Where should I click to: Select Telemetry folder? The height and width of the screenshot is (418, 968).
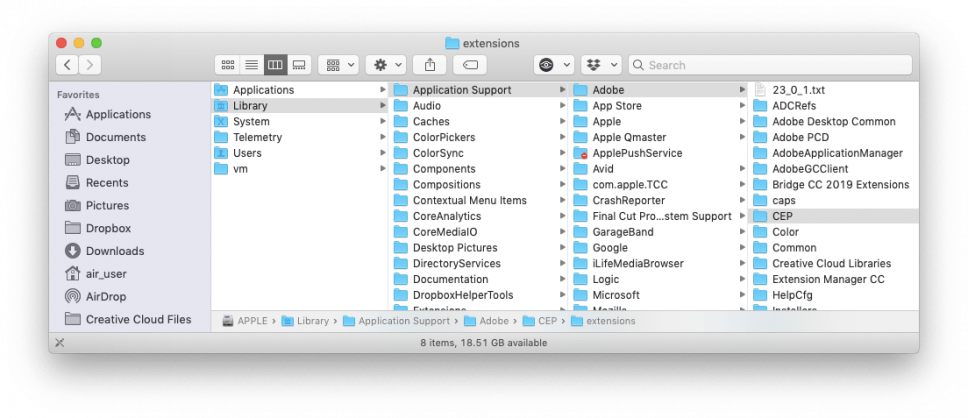click(299, 137)
